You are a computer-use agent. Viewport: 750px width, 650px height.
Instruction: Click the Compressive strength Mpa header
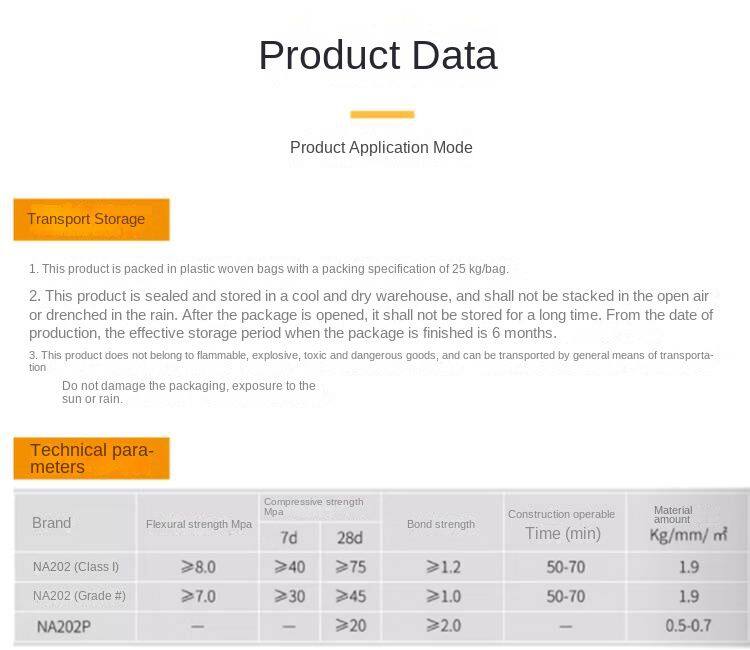coord(314,506)
